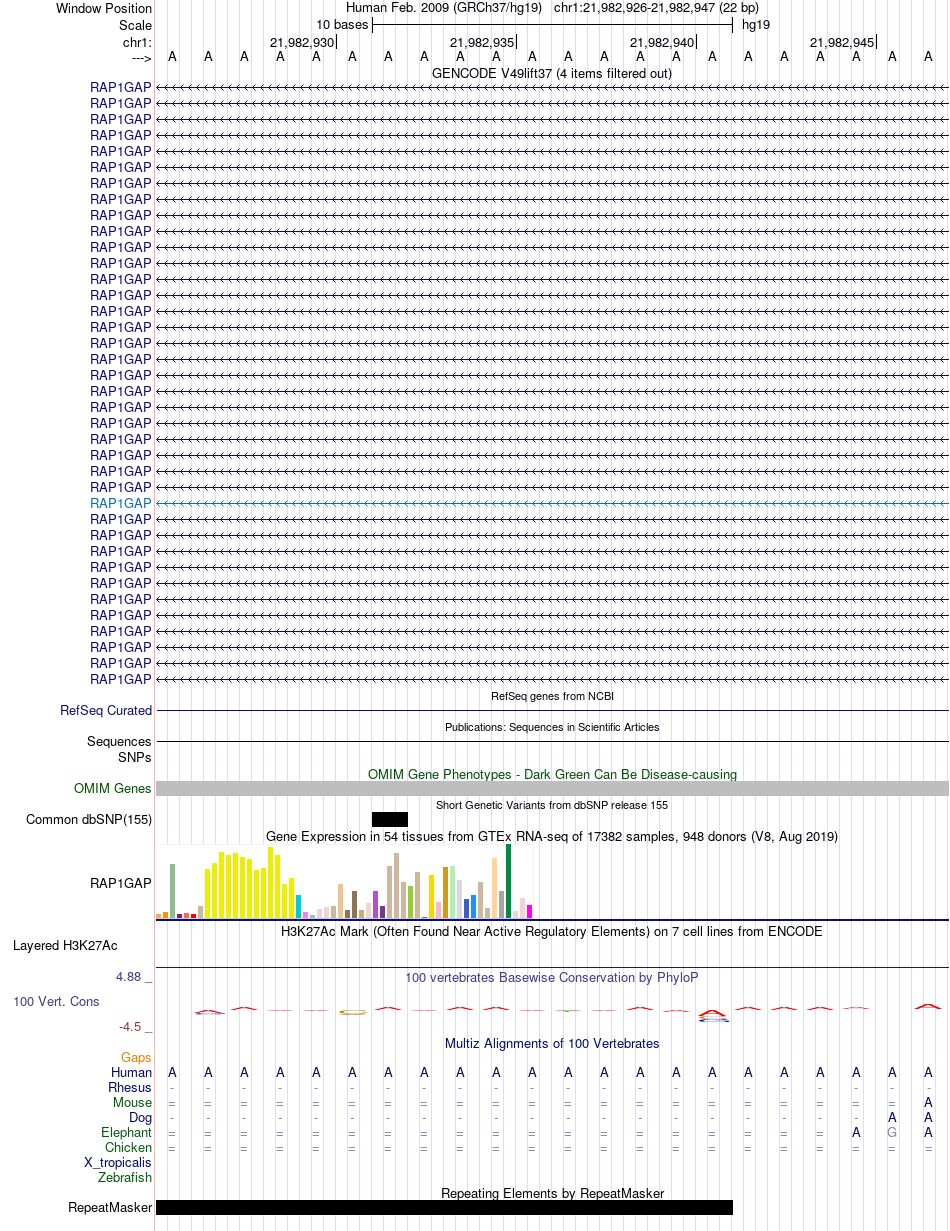Click the Human alignment row label
Image resolution: width=950 pixels, height=1231 pixels.
tap(131, 1072)
